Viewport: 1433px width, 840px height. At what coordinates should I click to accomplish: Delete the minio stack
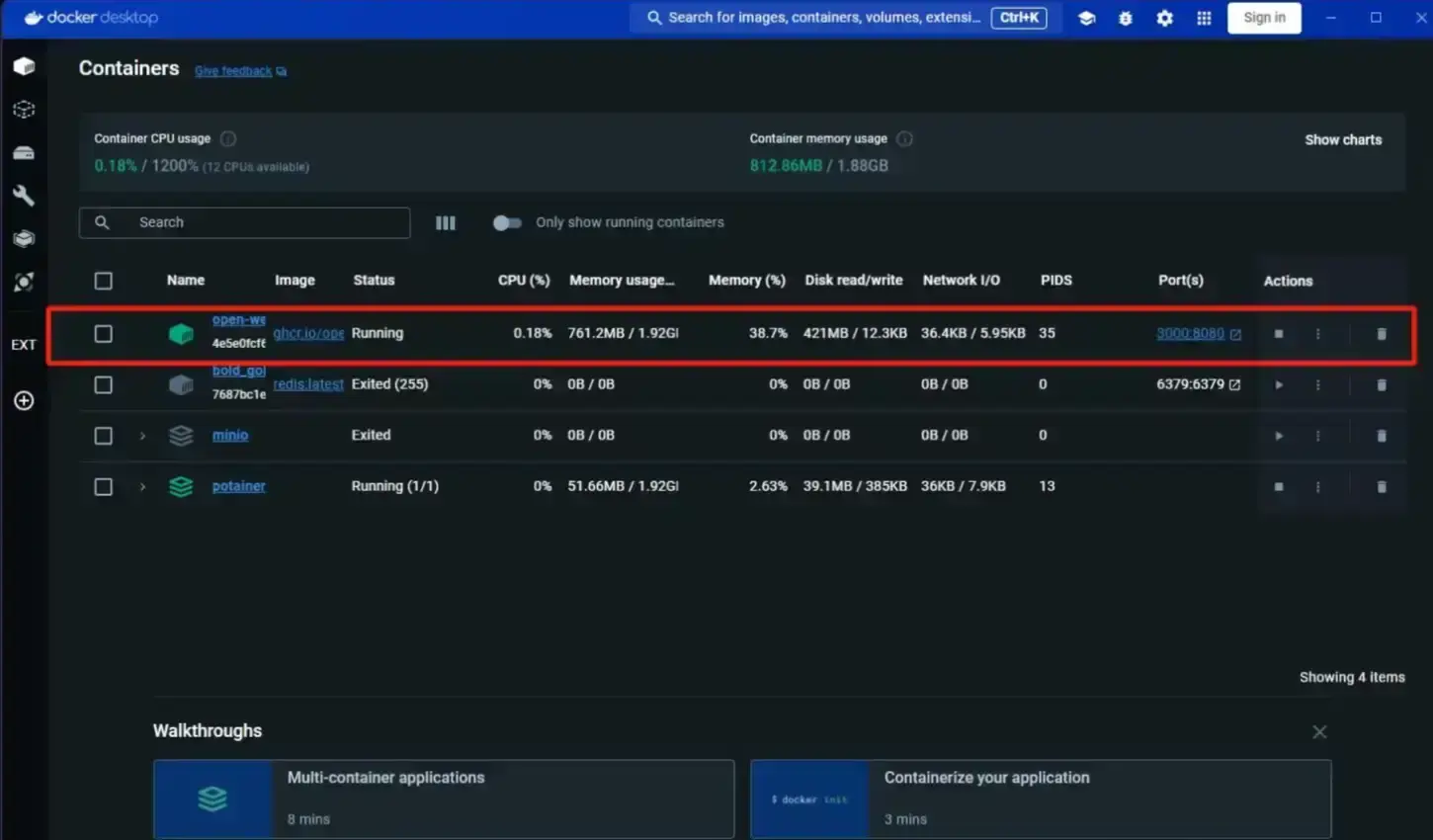[1382, 436]
